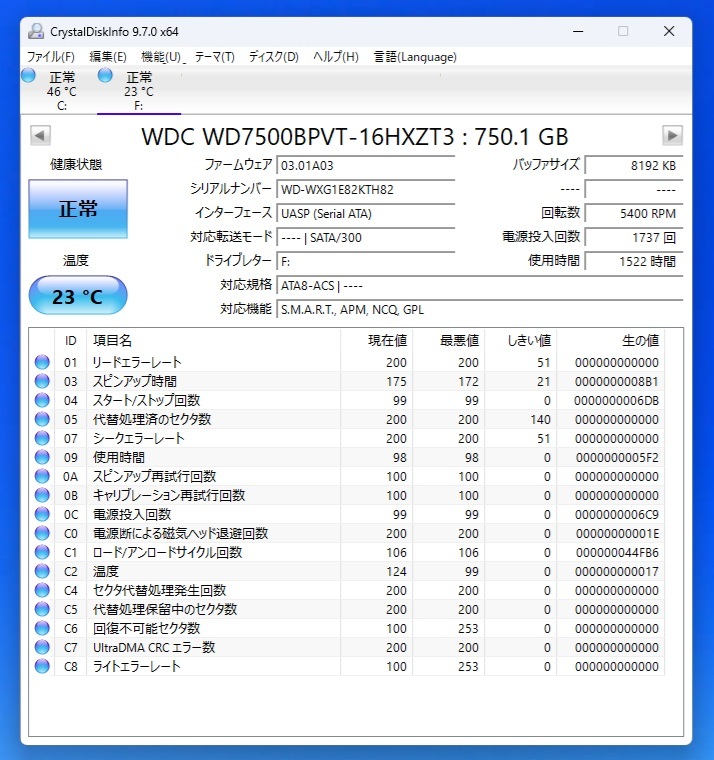The height and width of the screenshot is (760, 714).
Task: Open the 機能(U) menu
Action: [160, 57]
